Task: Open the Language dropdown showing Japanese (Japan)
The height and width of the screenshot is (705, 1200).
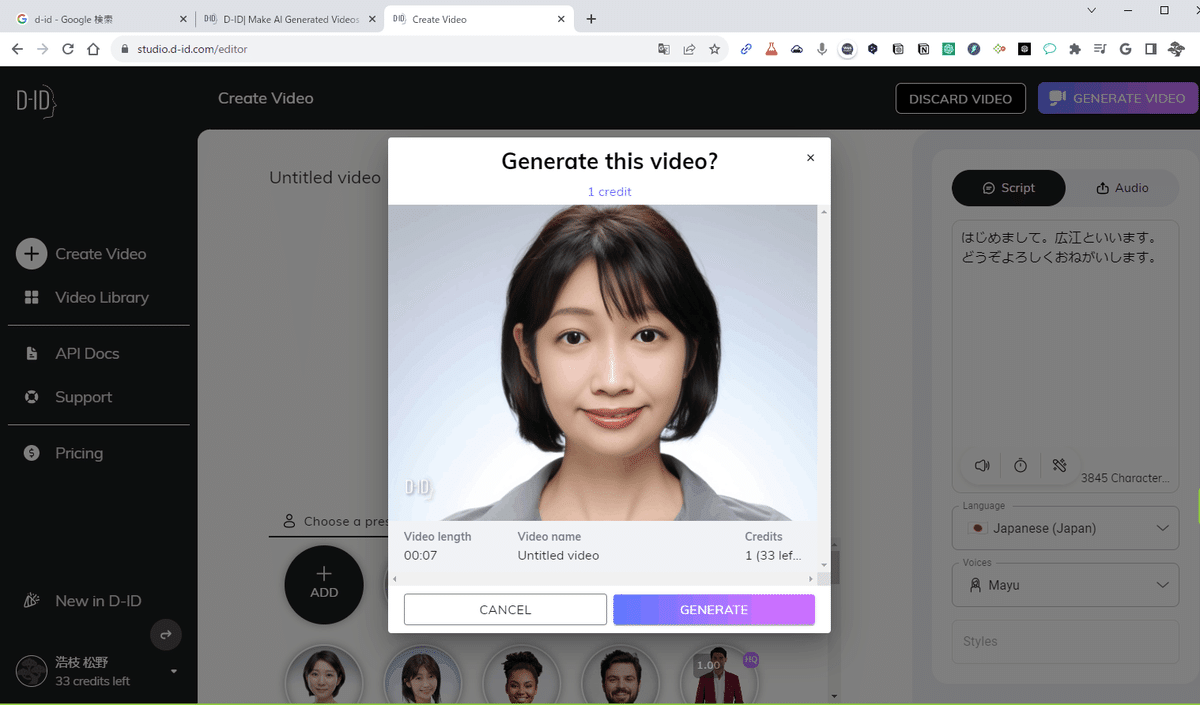Action: click(1065, 528)
